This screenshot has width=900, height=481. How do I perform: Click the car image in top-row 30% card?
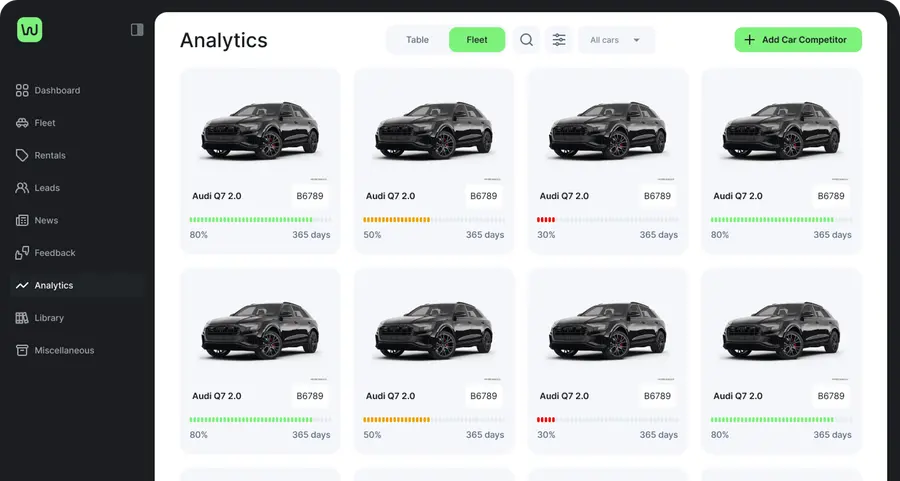607,131
